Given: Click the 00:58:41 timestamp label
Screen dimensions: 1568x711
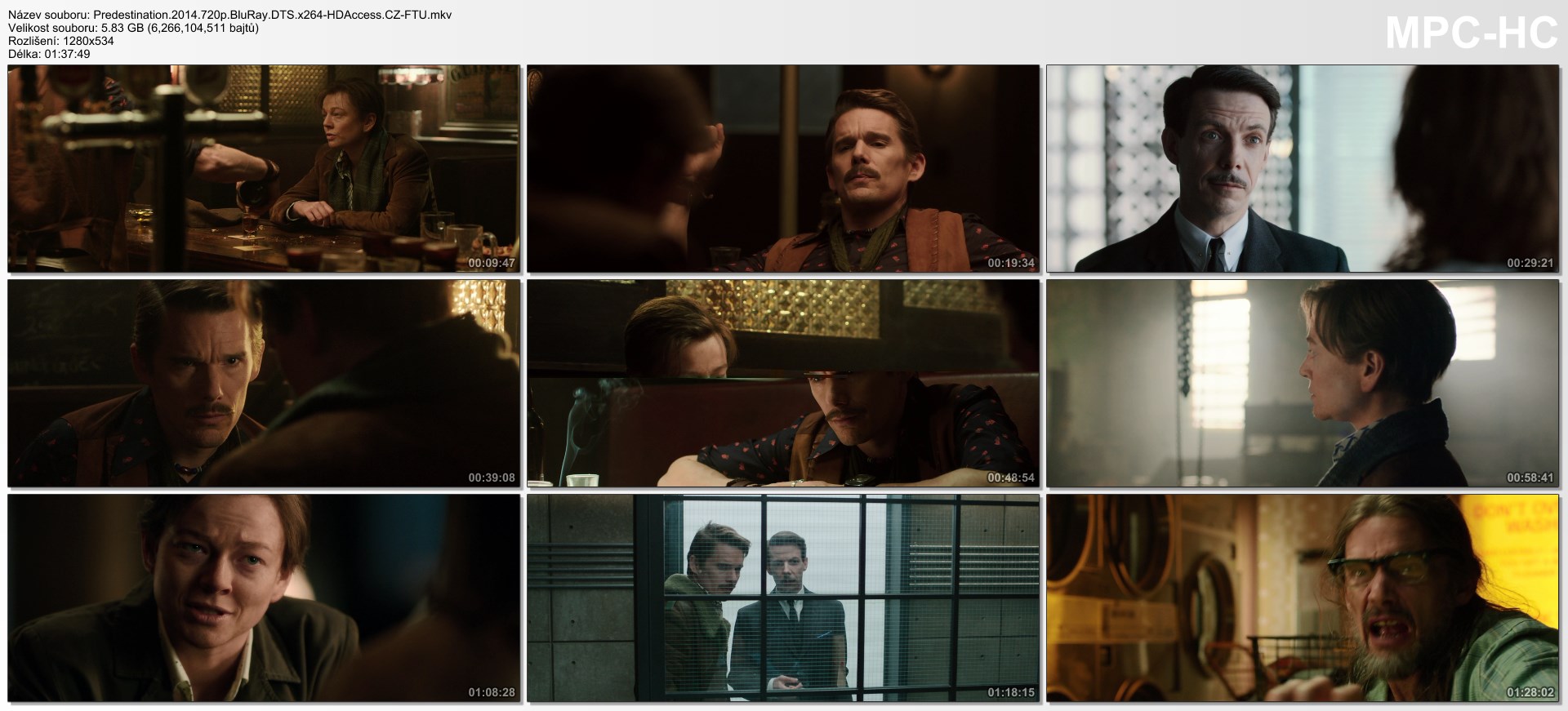Looking at the screenshot, I should point(1530,478).
